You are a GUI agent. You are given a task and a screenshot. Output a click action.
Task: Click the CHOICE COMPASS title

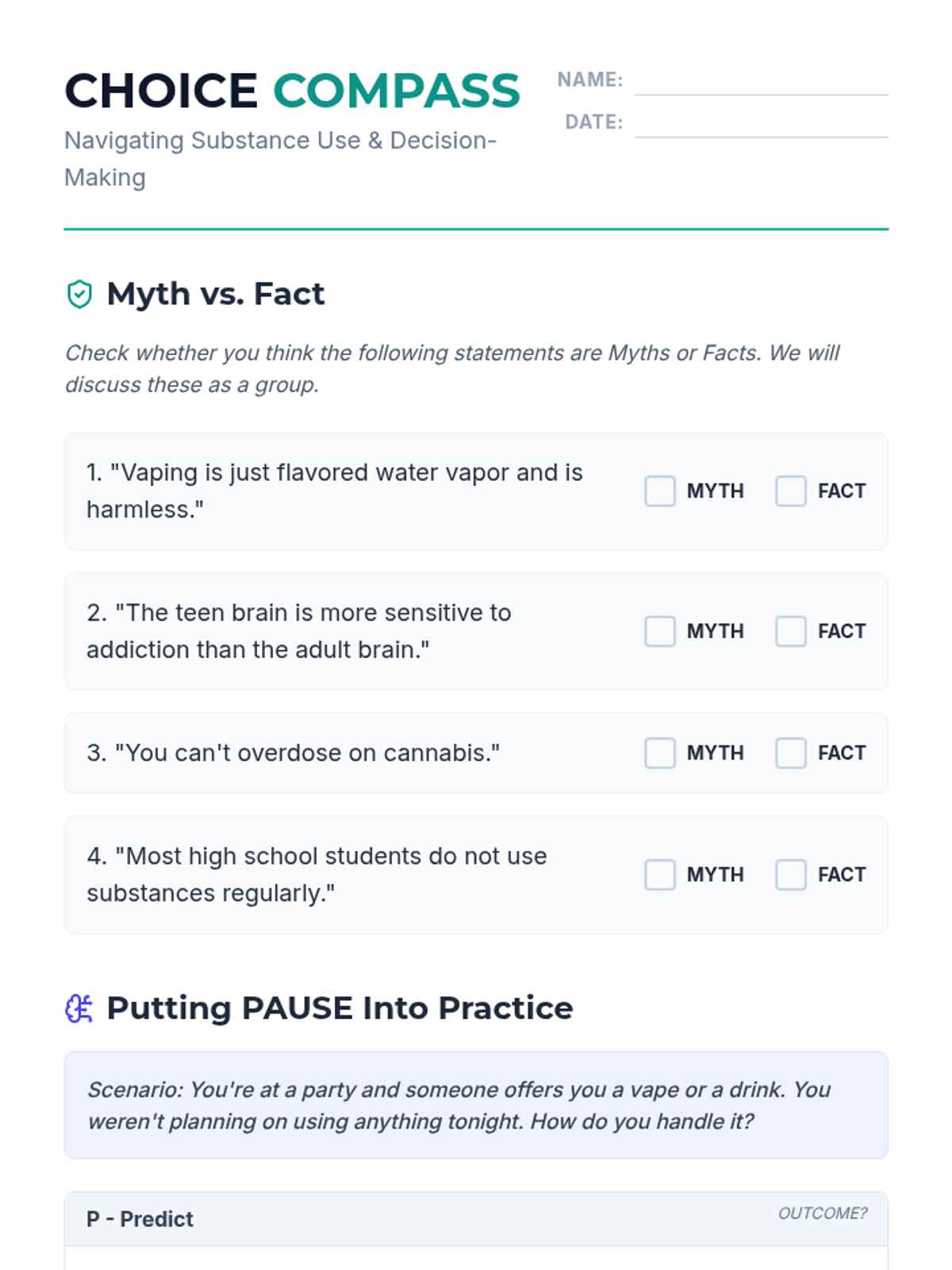(x=292, y=90)
